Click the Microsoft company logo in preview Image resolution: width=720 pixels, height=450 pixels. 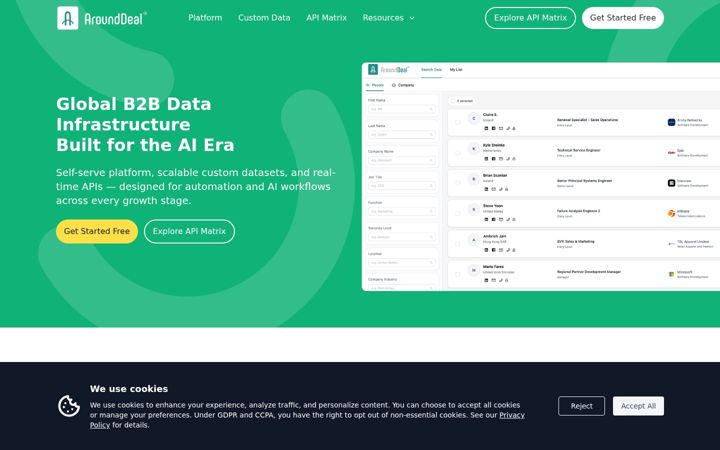coord(671,274)
